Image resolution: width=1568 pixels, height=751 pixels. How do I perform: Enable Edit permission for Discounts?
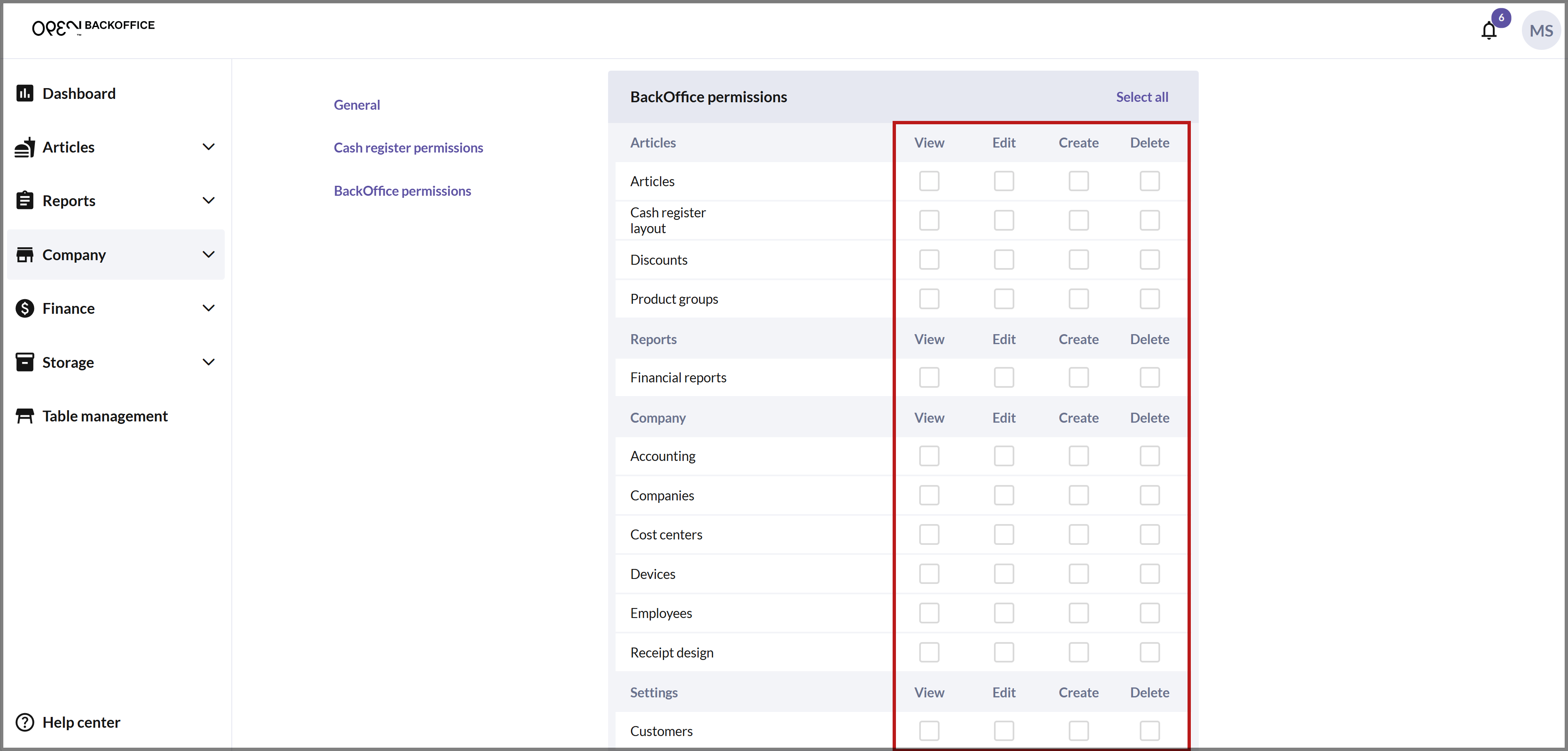[1004, 259]
